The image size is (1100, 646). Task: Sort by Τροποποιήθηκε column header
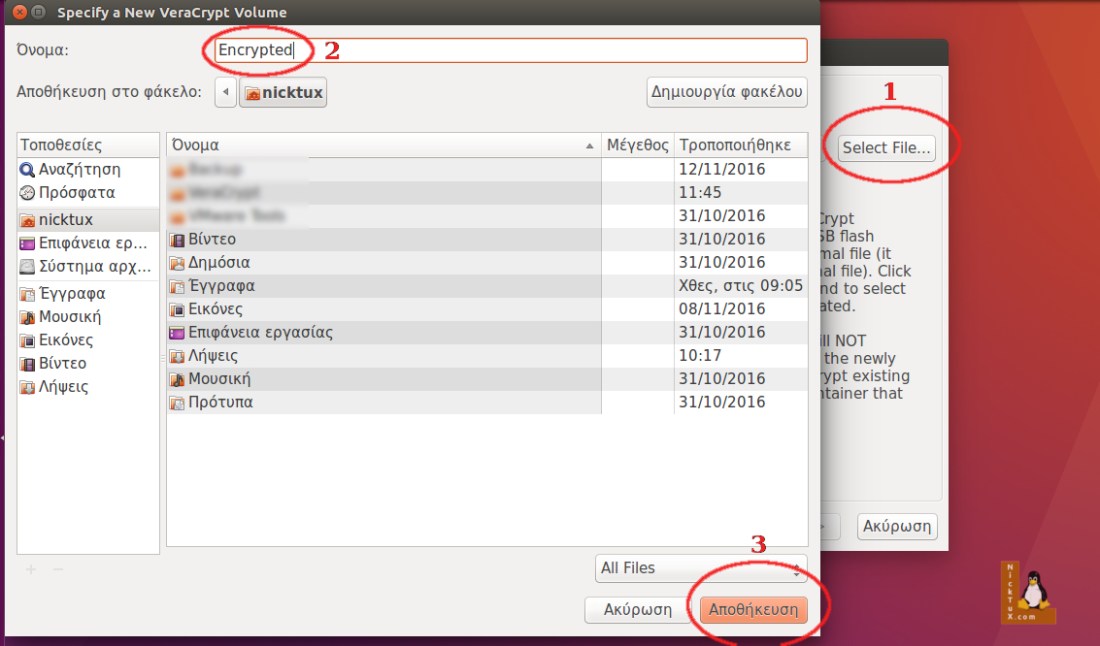click(x=740, y=145)
